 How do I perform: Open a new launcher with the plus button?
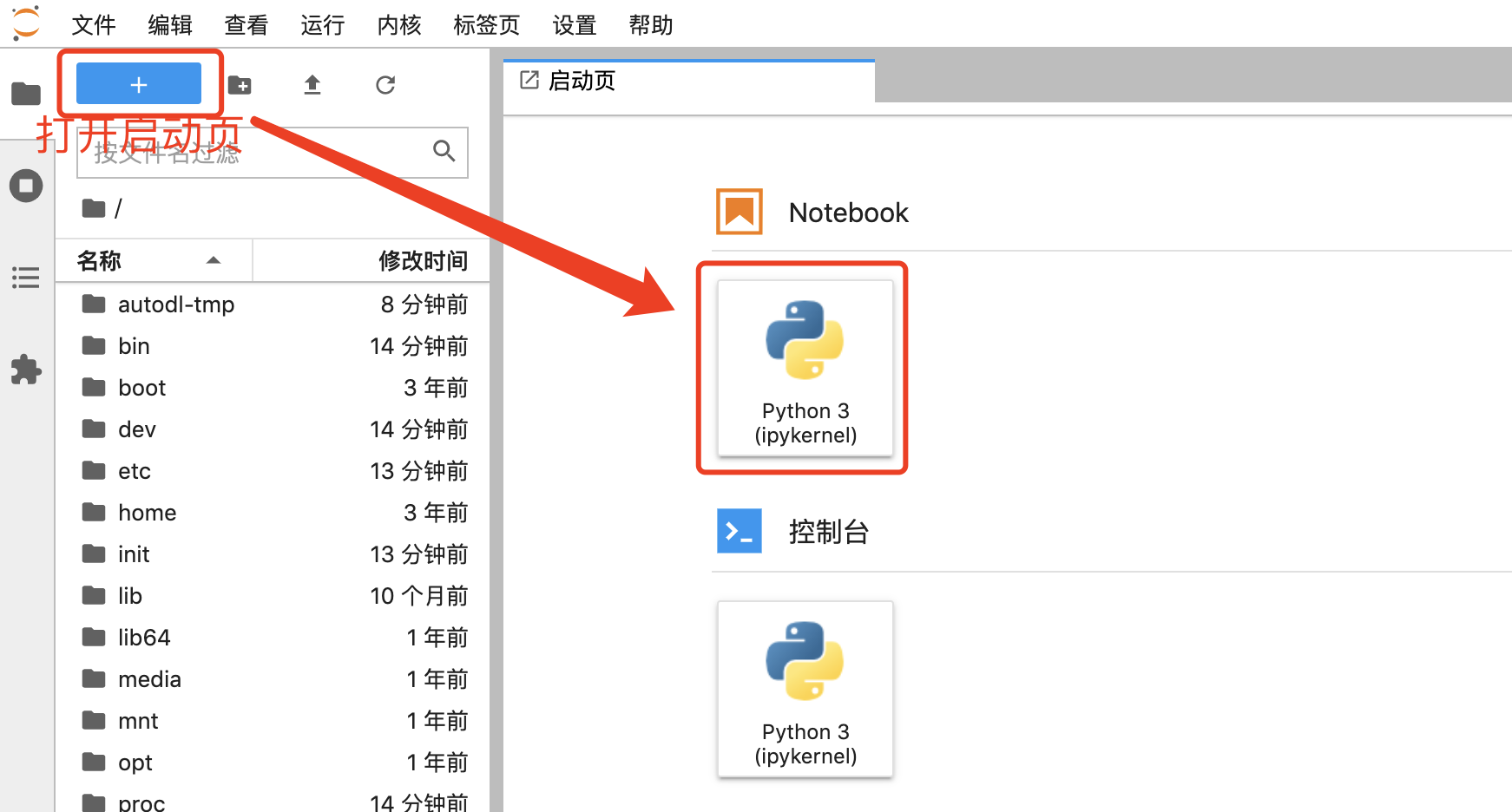coord(138,83)
